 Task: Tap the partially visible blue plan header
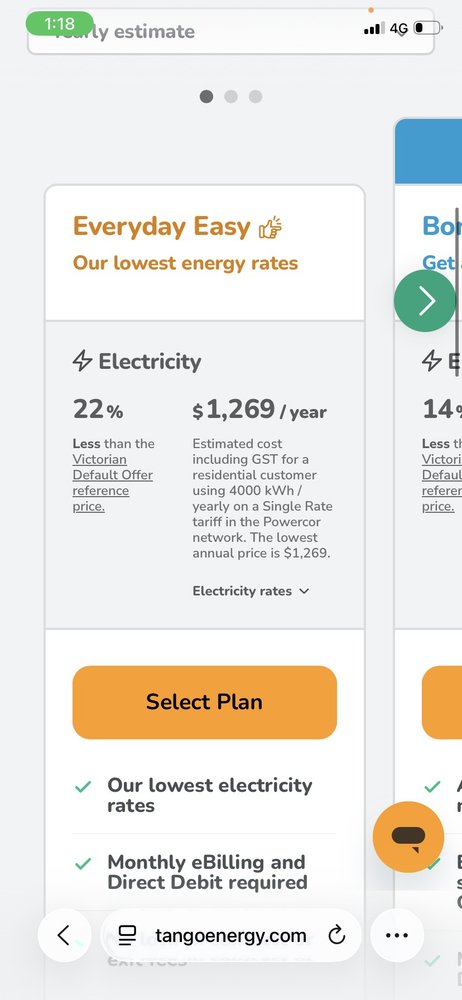(x=428, y=151)
